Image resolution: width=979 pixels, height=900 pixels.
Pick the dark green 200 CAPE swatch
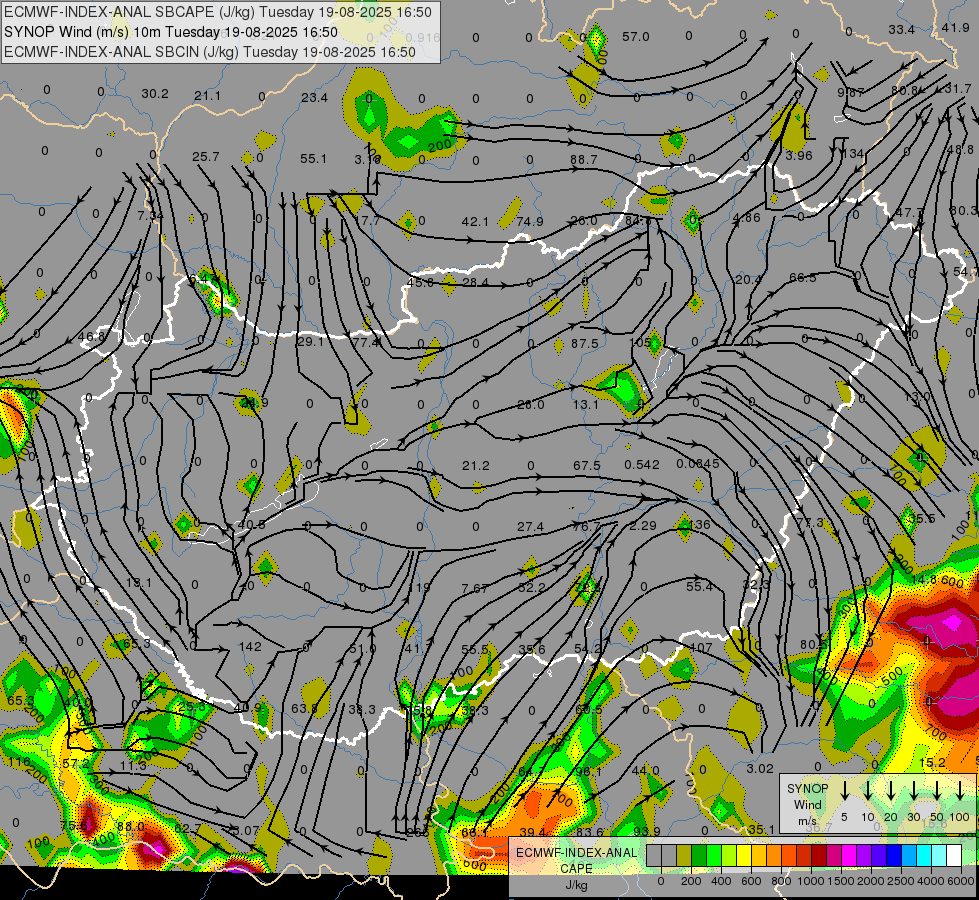[699, 856]
